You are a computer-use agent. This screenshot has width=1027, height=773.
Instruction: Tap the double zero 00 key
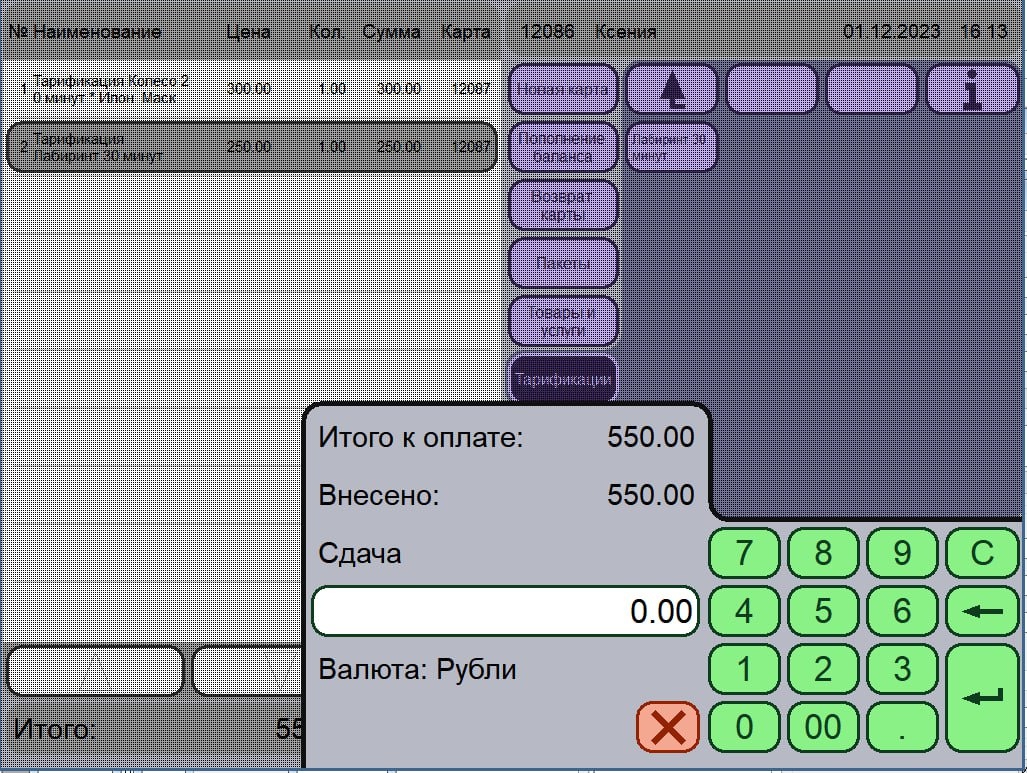tap(823, 727)
